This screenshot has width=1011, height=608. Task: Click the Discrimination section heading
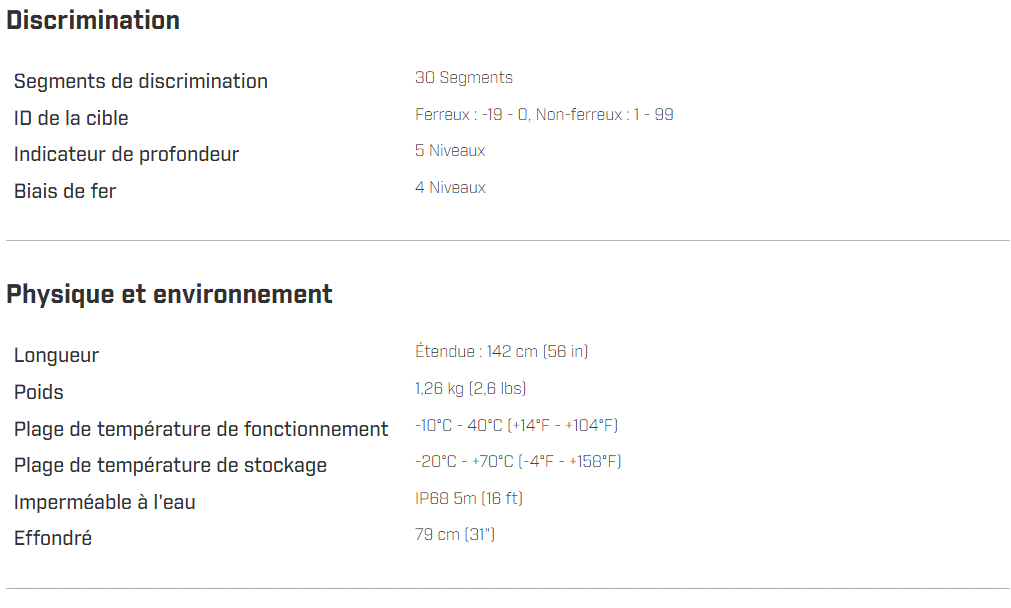[93, 21]
